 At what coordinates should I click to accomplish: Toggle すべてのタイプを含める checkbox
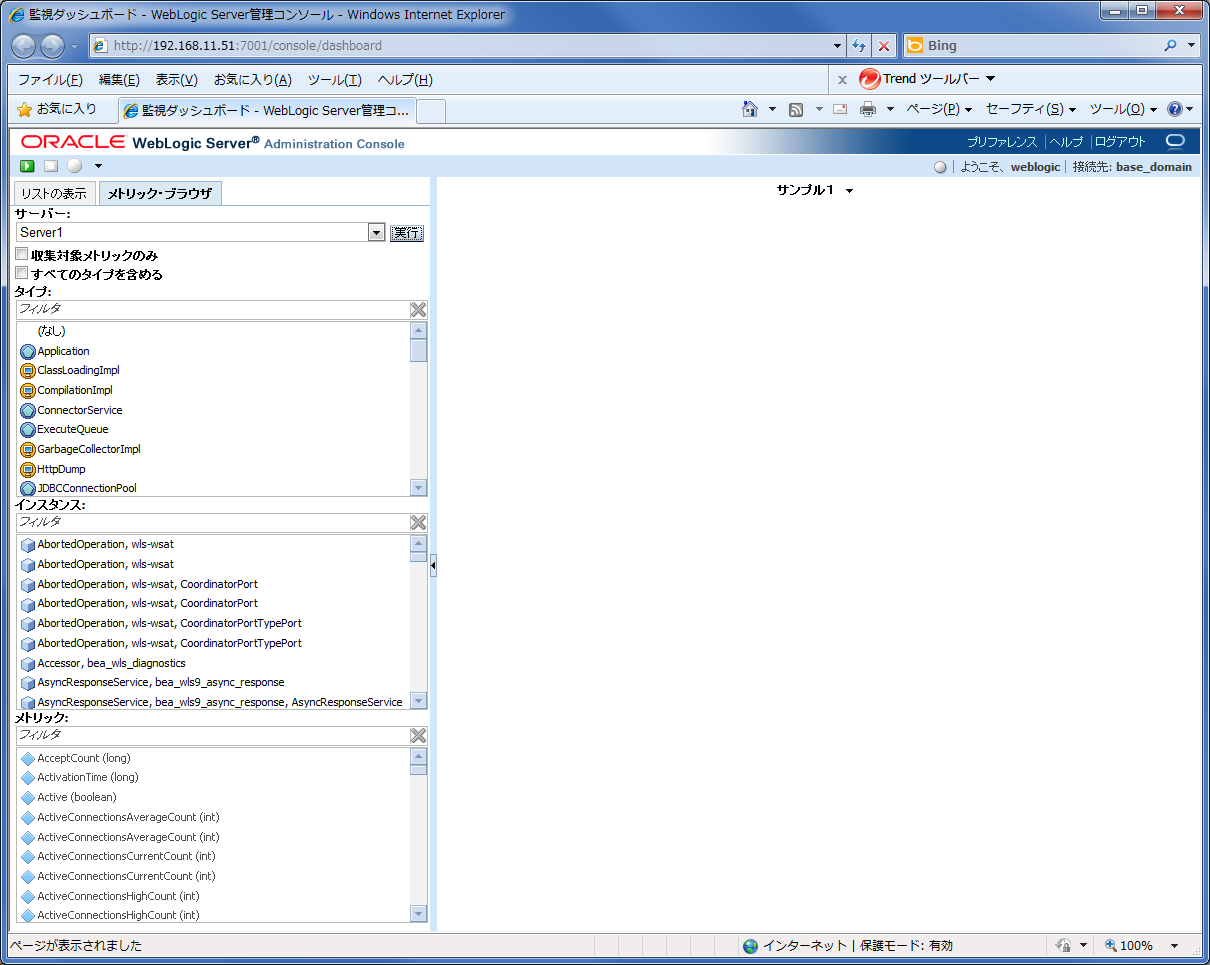[22, 273]
